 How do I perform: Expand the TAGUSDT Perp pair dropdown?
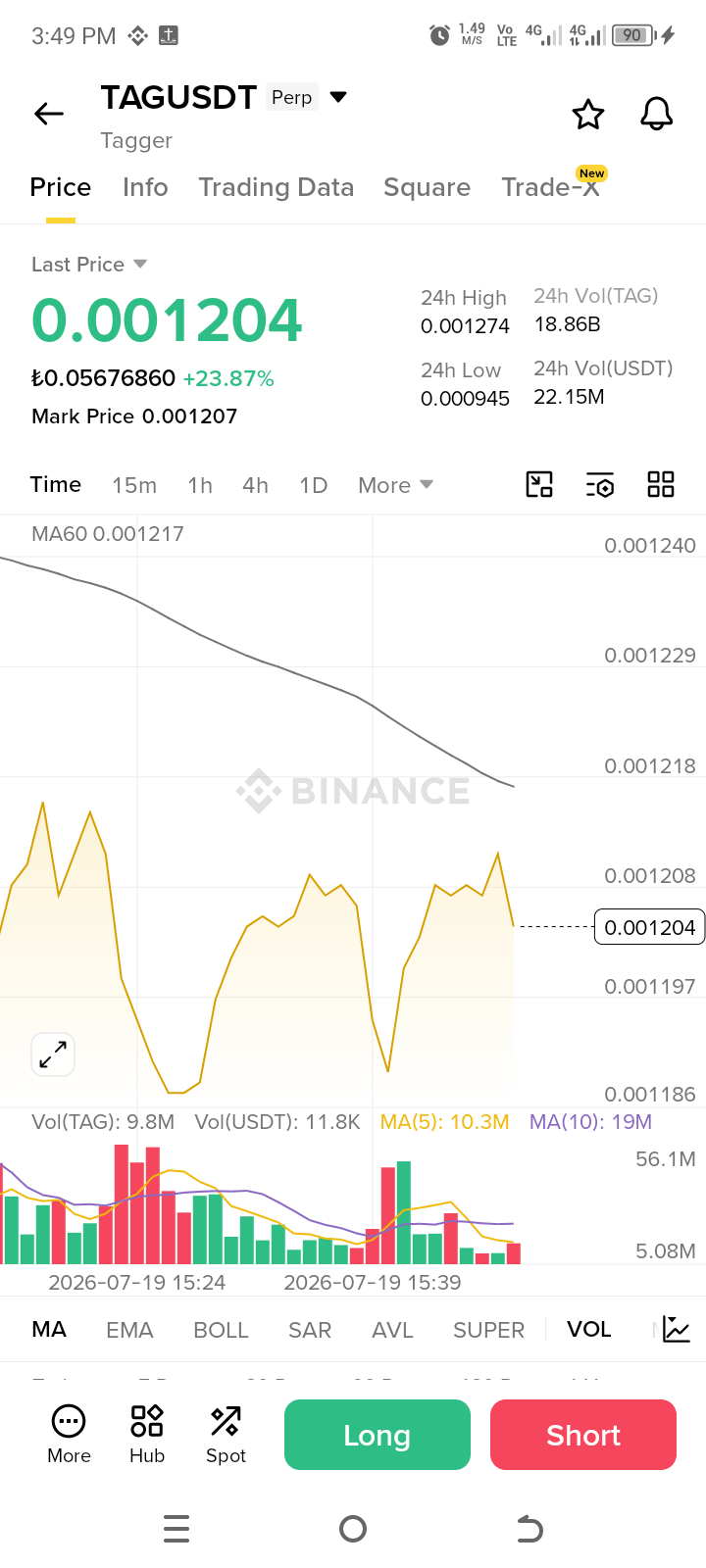(x=338, y=97)
